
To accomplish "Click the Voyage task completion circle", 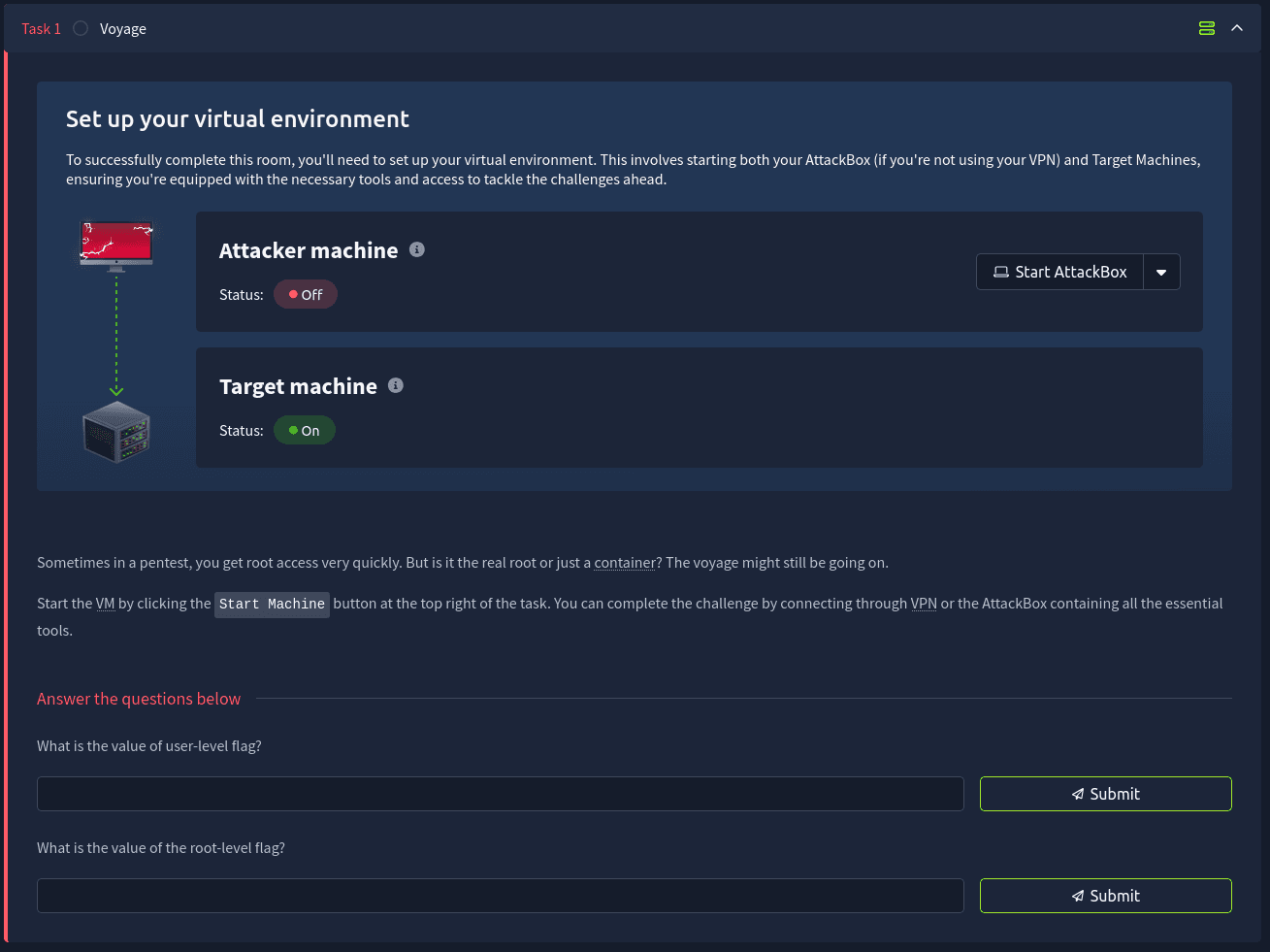I will tap(81, 28).
